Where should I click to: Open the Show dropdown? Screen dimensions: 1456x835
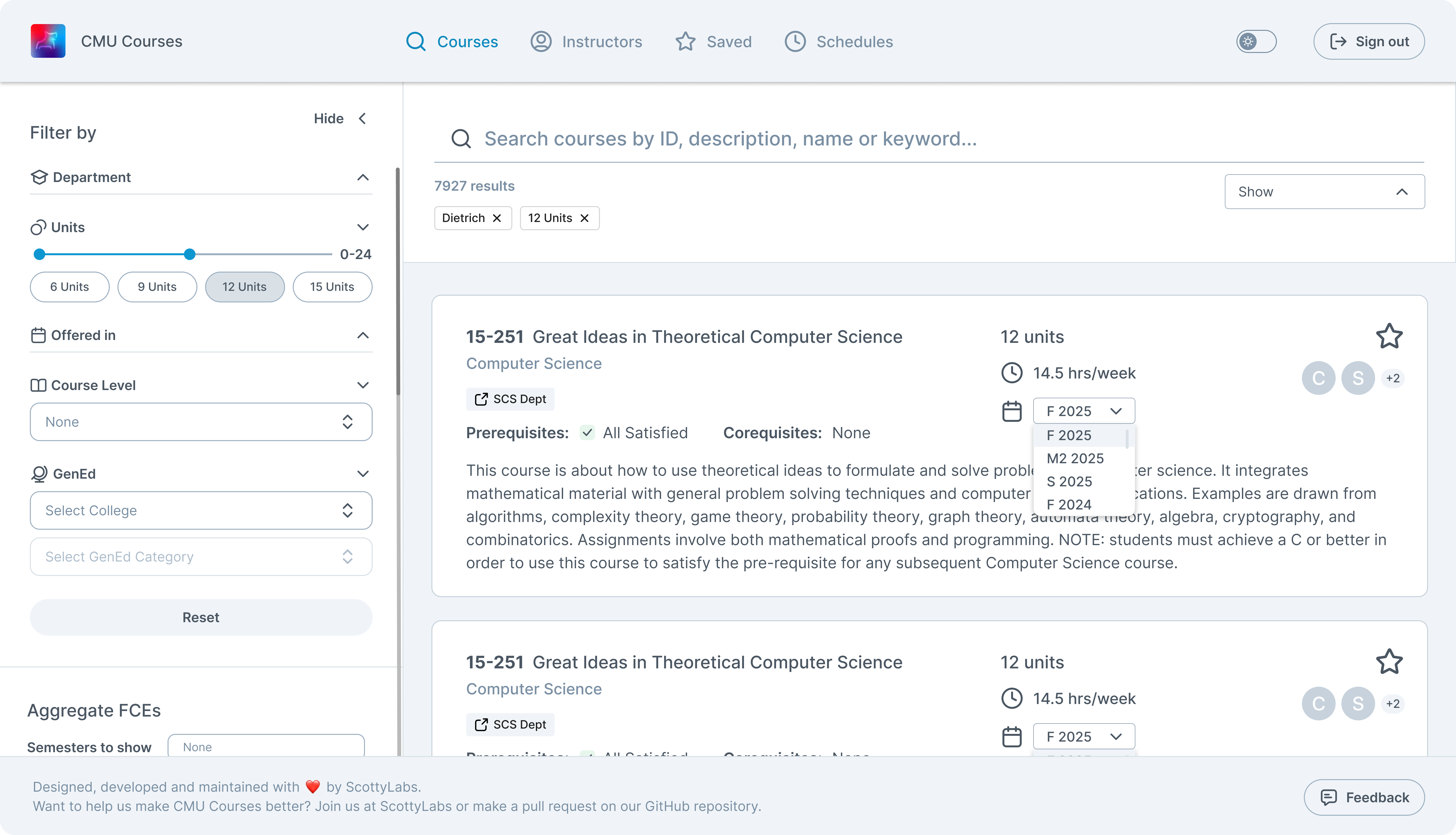tap(1324, 192)
